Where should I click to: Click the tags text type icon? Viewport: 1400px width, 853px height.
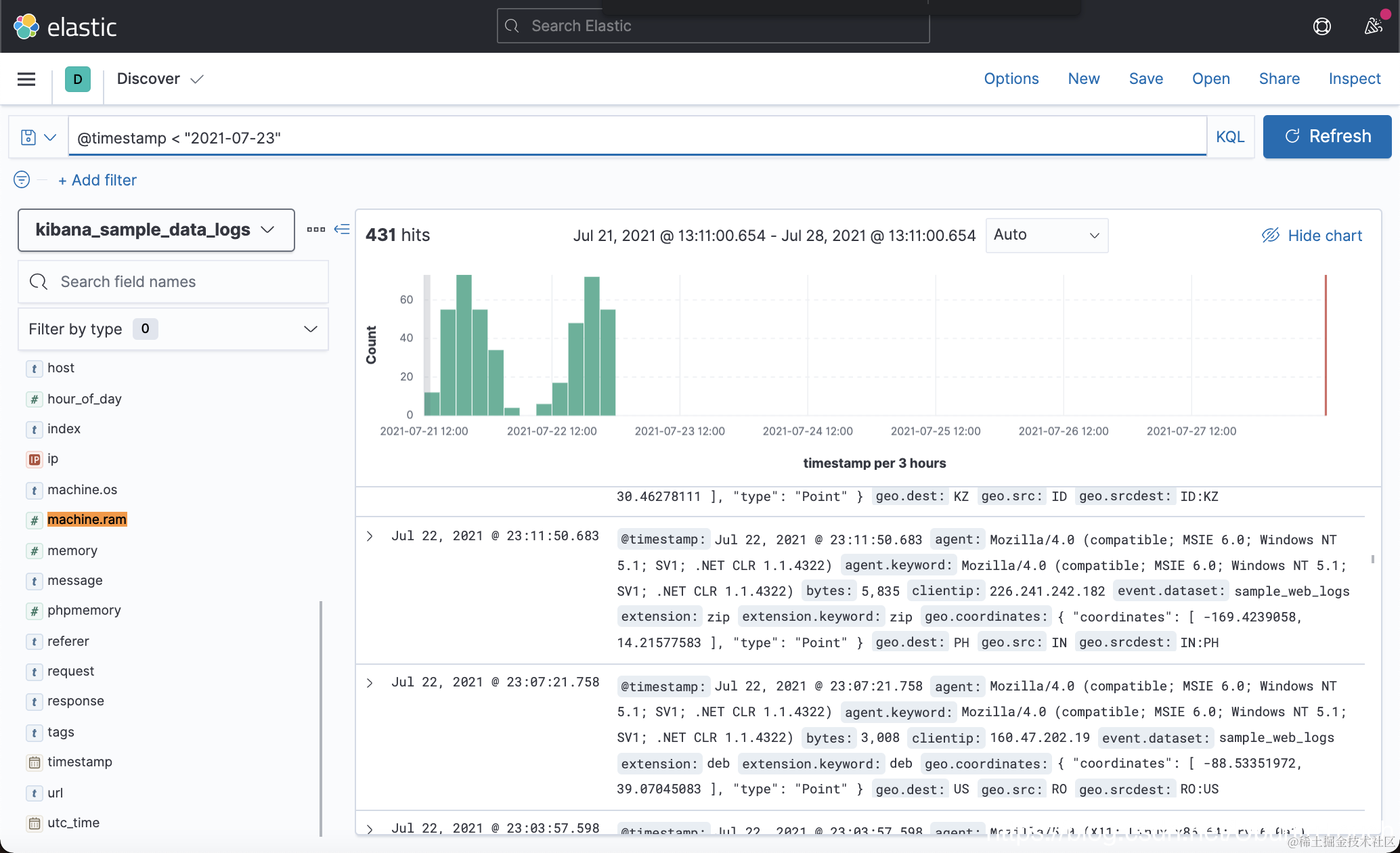point(34,732)
